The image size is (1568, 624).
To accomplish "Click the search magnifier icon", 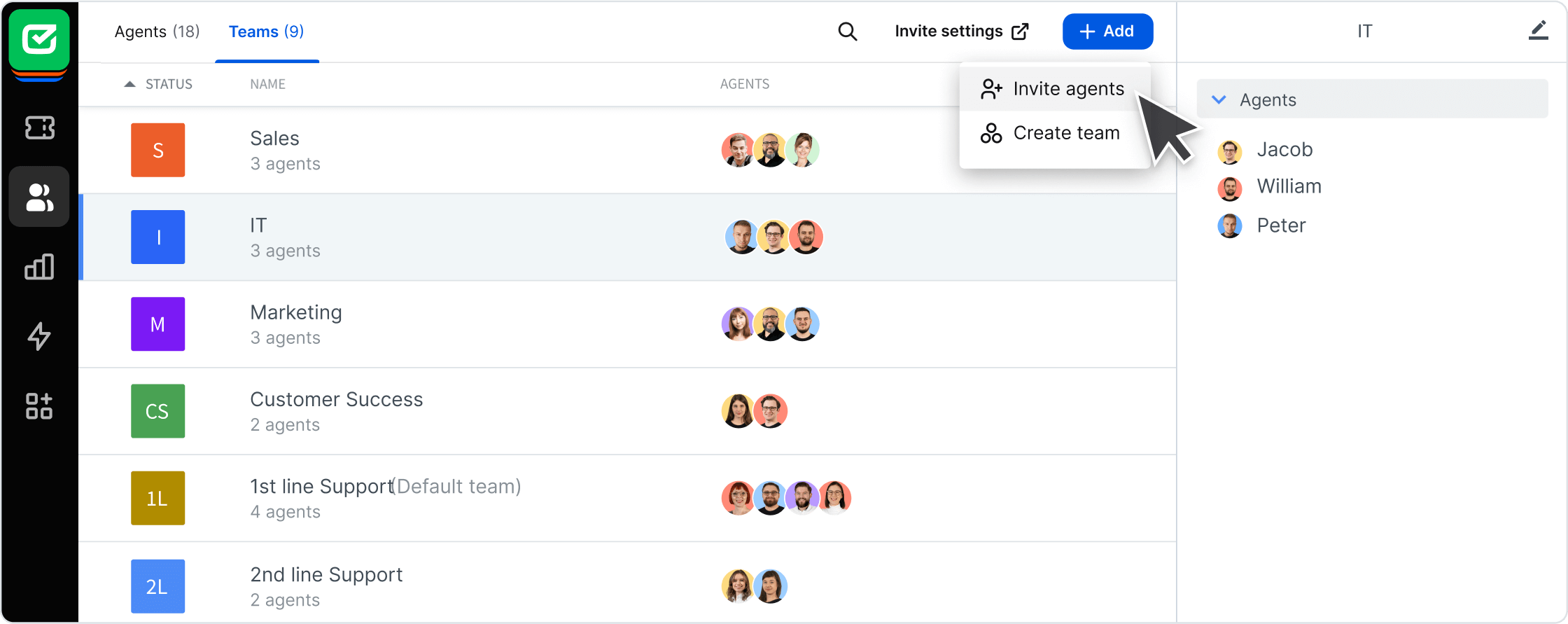I will tap(847, 32).
